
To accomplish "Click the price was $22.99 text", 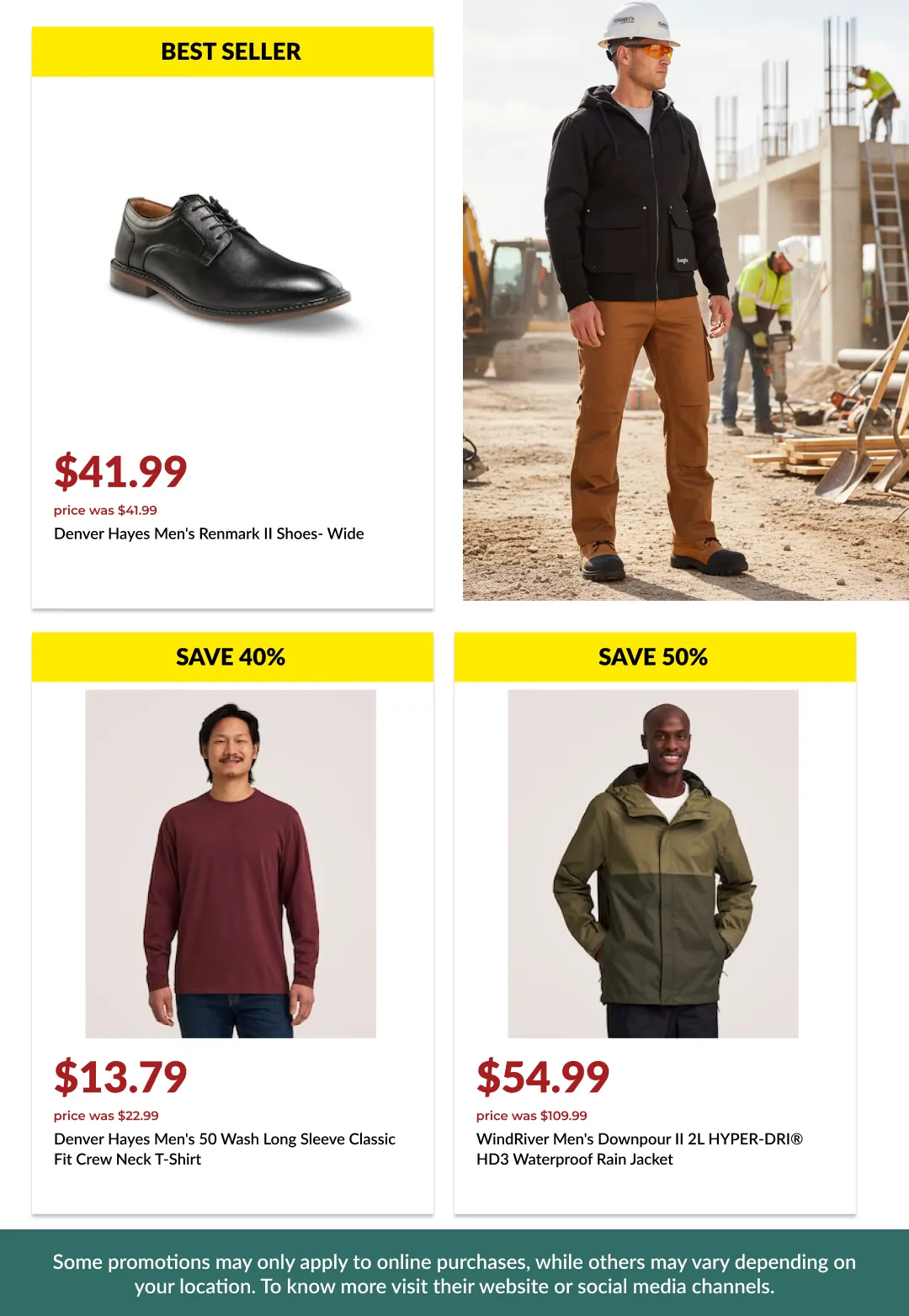I will (x=106, y=1116).
